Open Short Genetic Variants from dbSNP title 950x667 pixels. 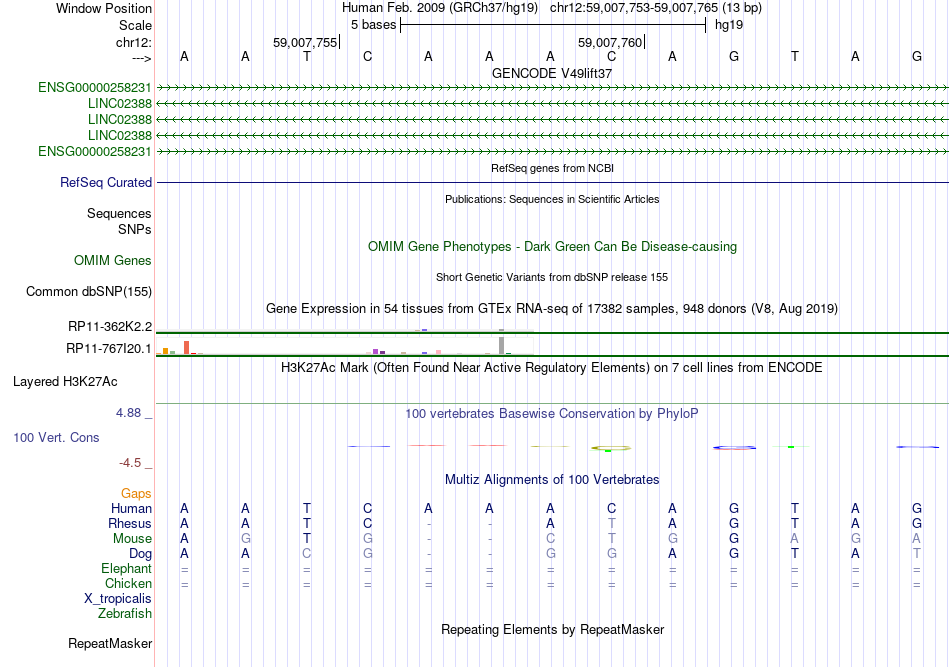tap(552, 277)
